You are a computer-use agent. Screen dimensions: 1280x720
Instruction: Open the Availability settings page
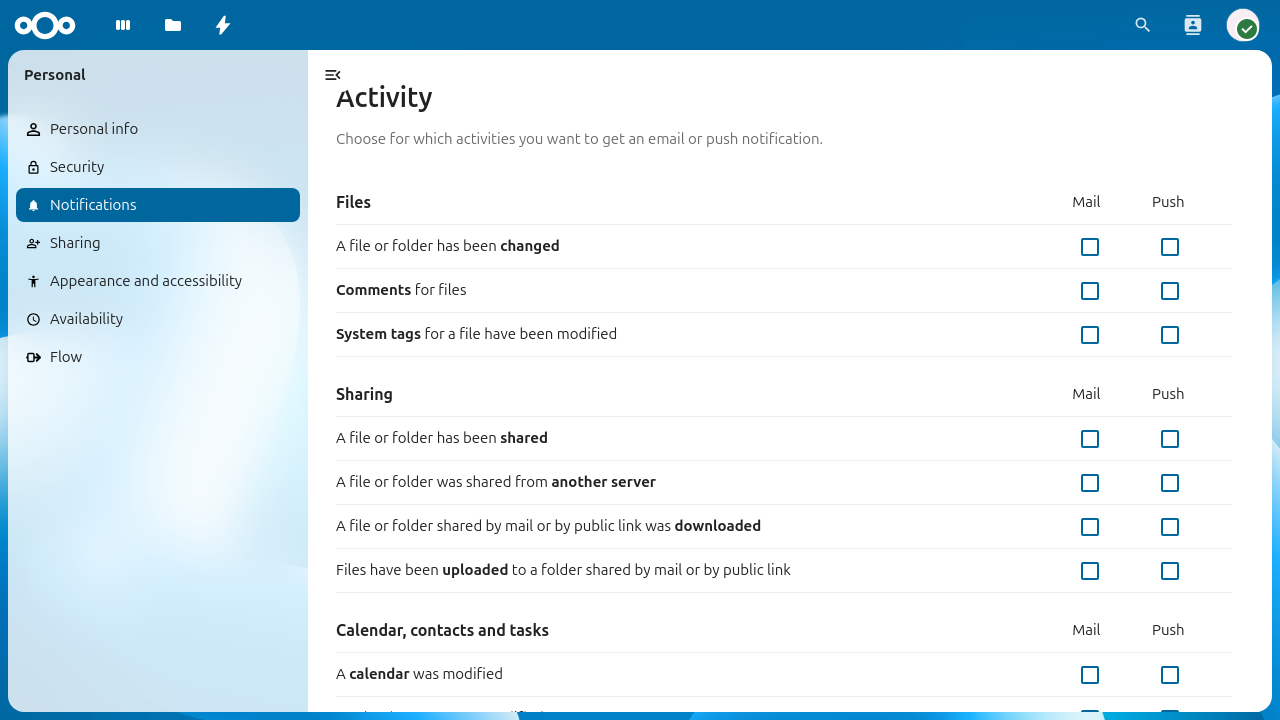coord(86,318)
